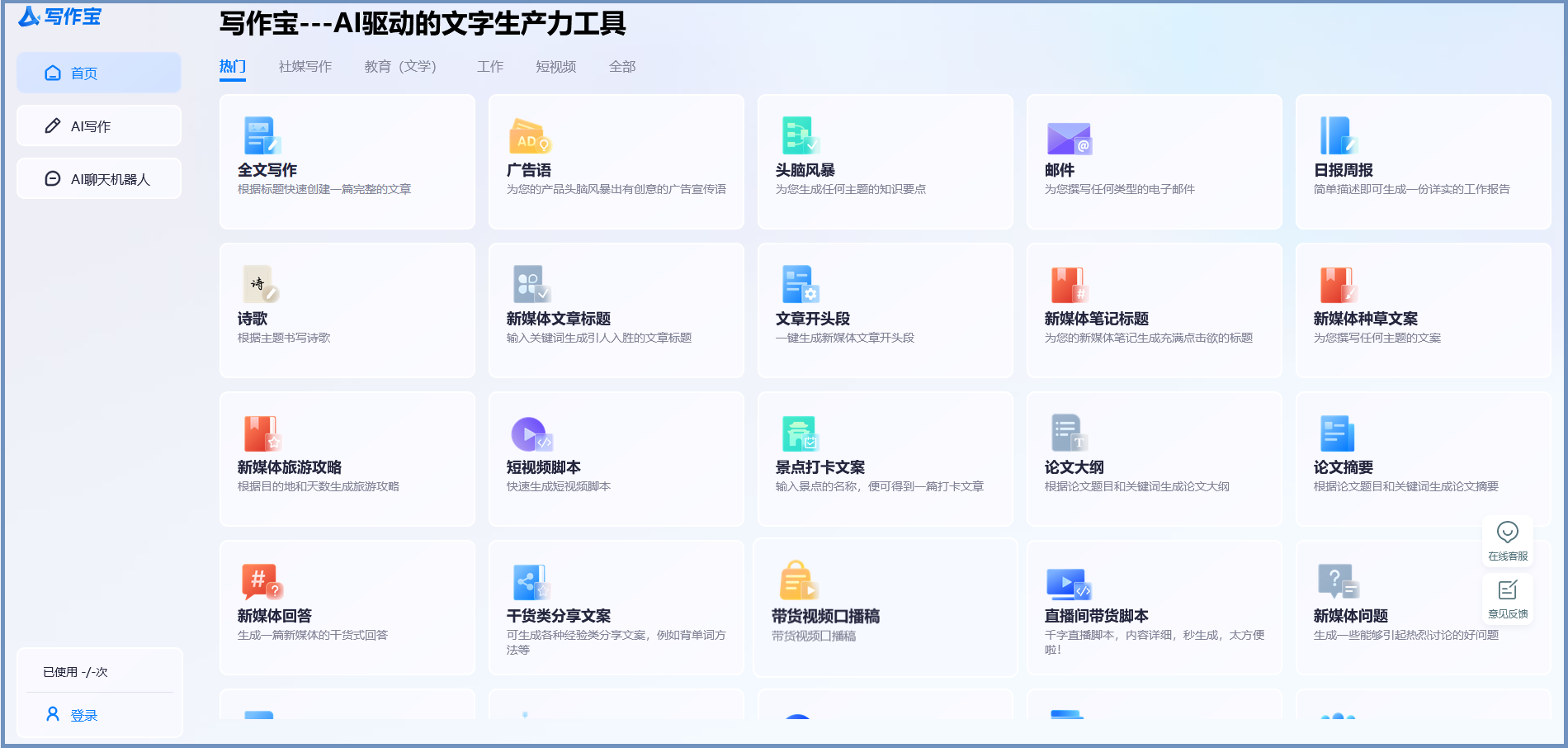Click the 直播间带货脚本 card title
The width and height of the screenshot is (1568, 748).
[x=1097, y=616]
